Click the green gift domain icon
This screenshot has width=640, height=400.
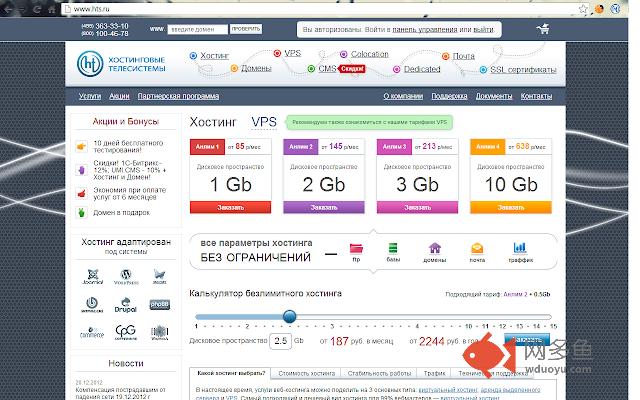tap(81, 213)
